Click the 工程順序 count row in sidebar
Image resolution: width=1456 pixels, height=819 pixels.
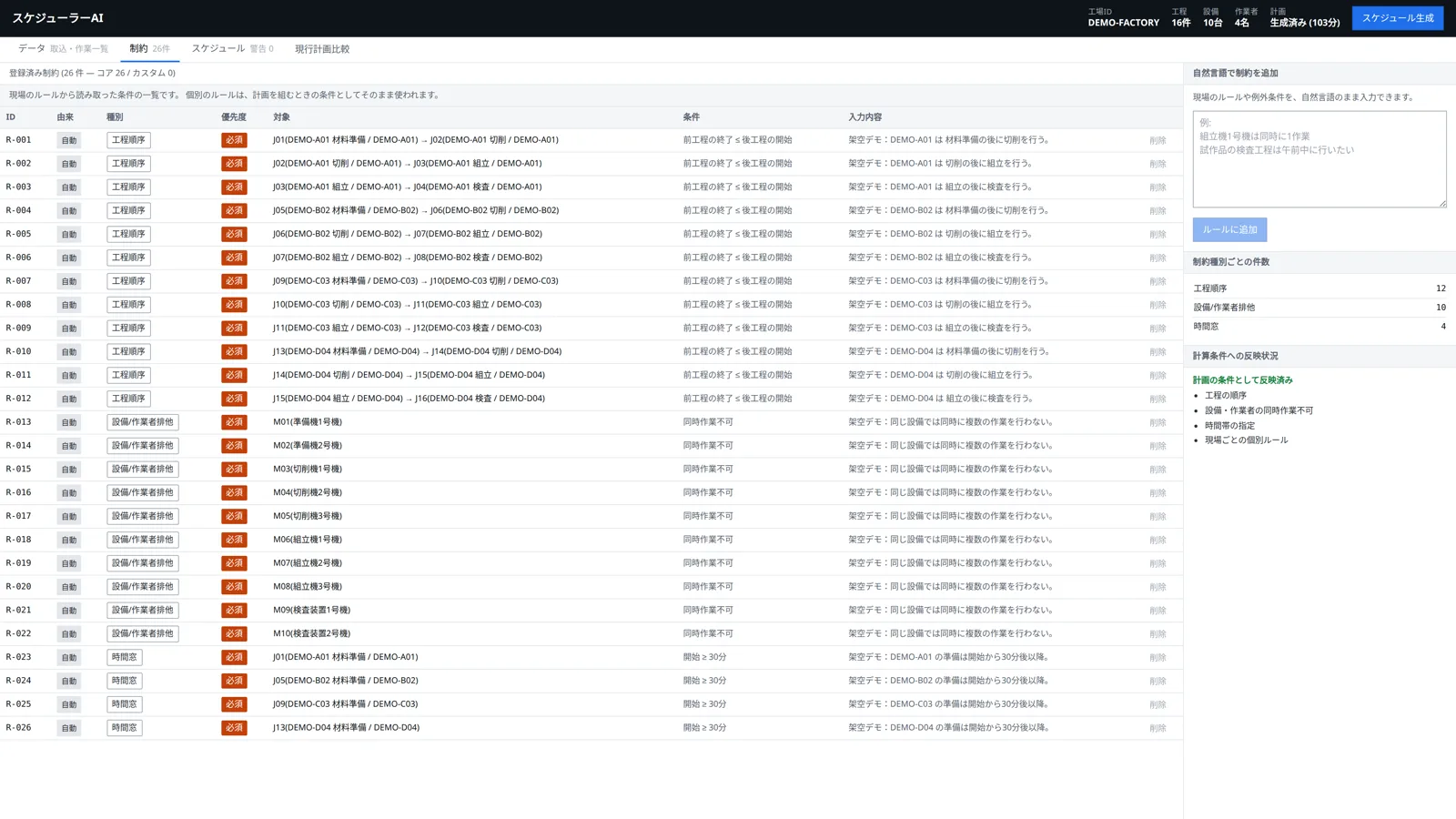tap(1319, 288)
